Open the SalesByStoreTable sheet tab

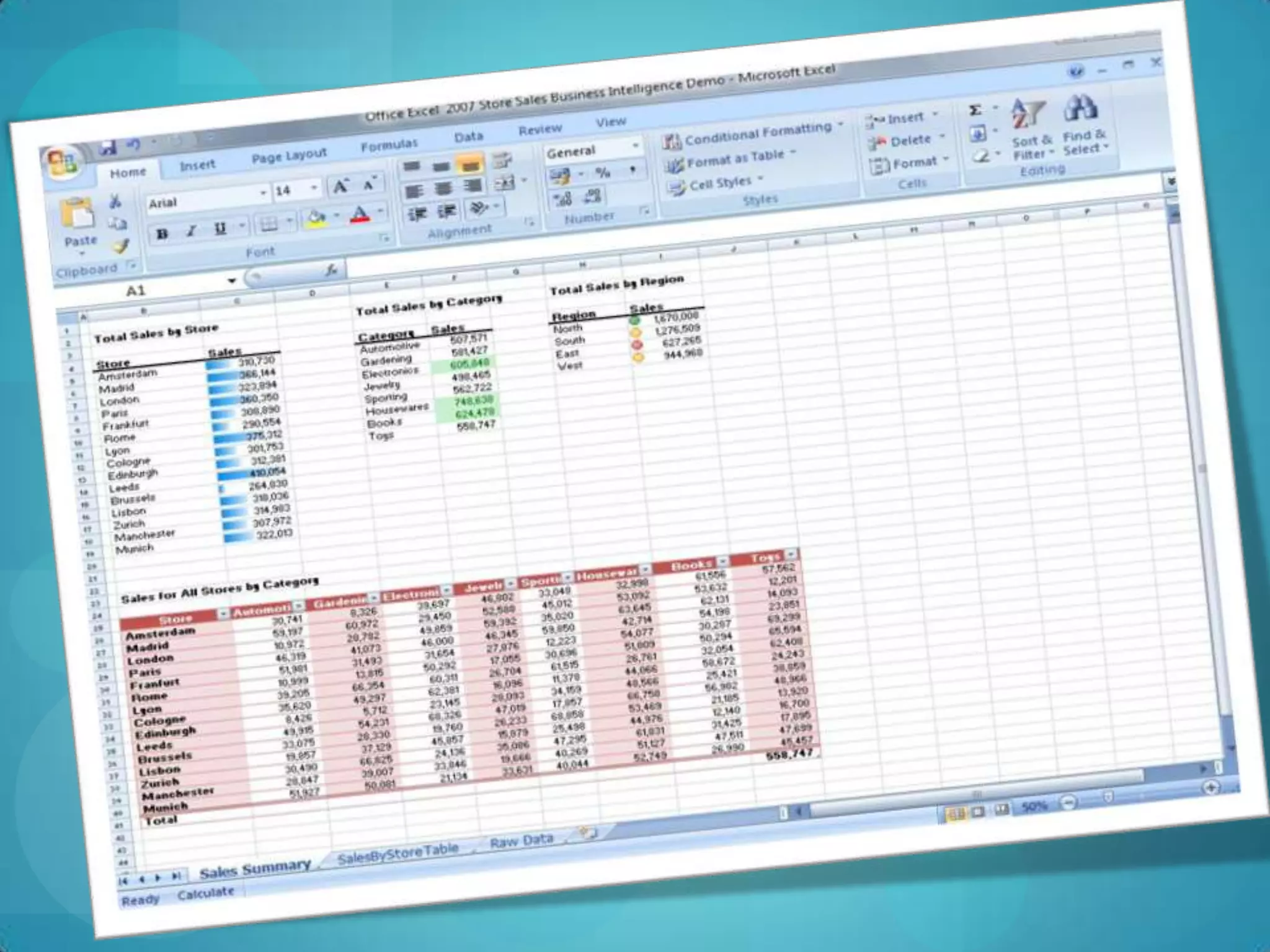point(397,854)
